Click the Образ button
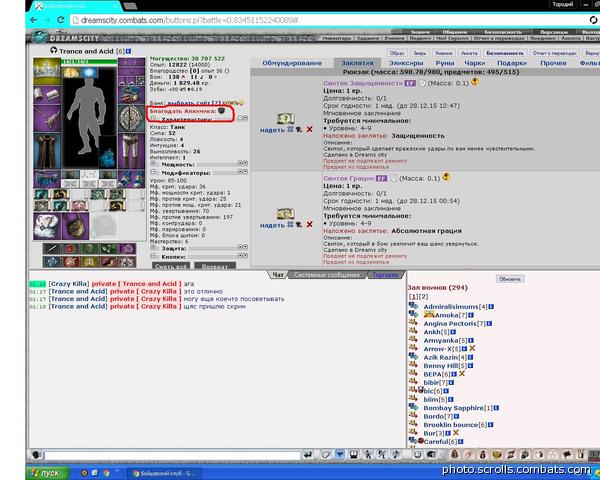 (397, 53)
